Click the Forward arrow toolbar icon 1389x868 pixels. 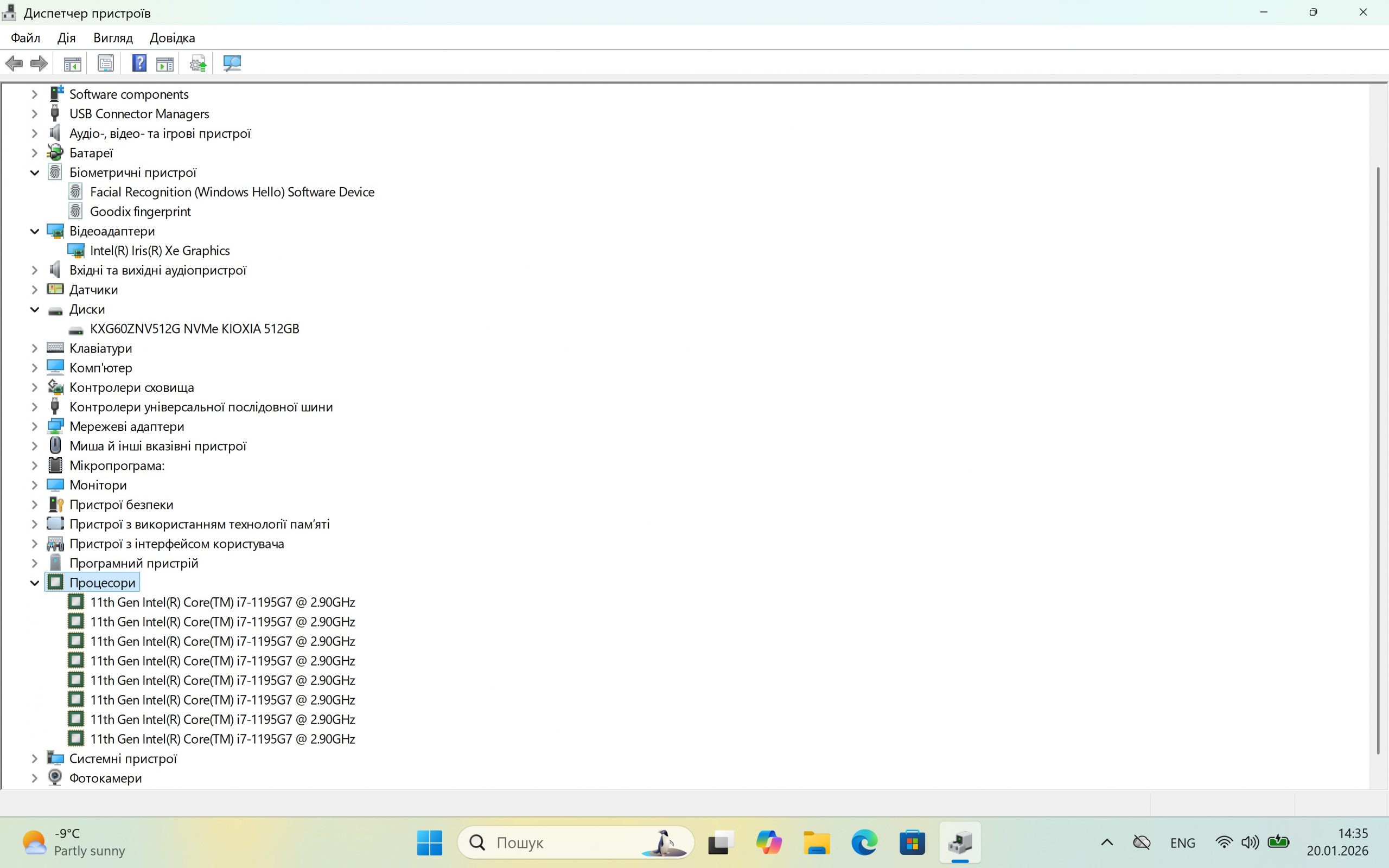click(39, 63)
